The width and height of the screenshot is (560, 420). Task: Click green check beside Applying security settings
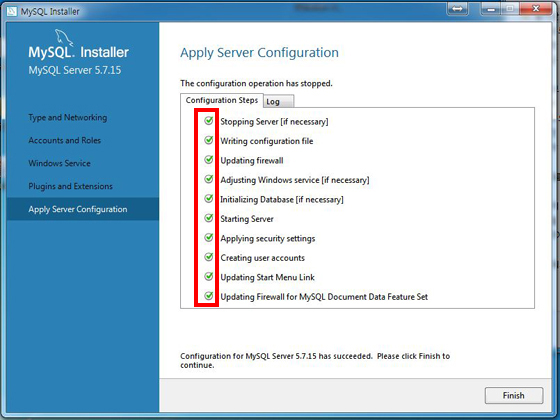(209, 238)
